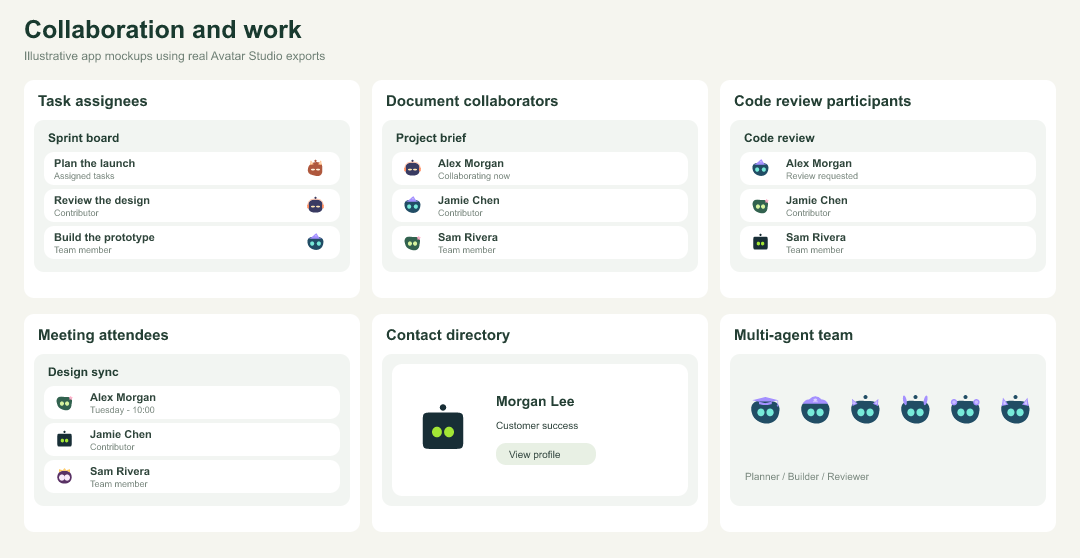This screenshot has height=558, width=1080.
Task: Click Morgan Lee's large robot avatar
Action: (443, 427)
